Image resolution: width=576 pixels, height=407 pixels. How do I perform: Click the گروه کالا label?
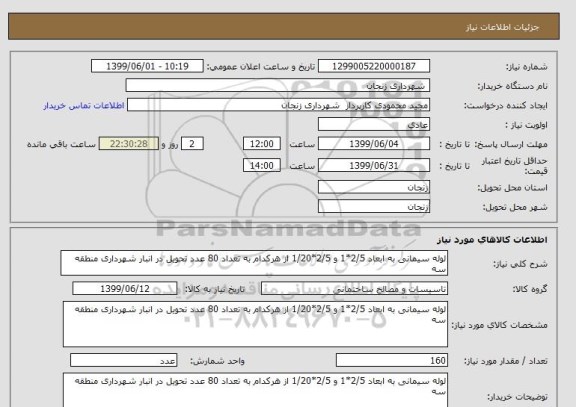[530, 289]
